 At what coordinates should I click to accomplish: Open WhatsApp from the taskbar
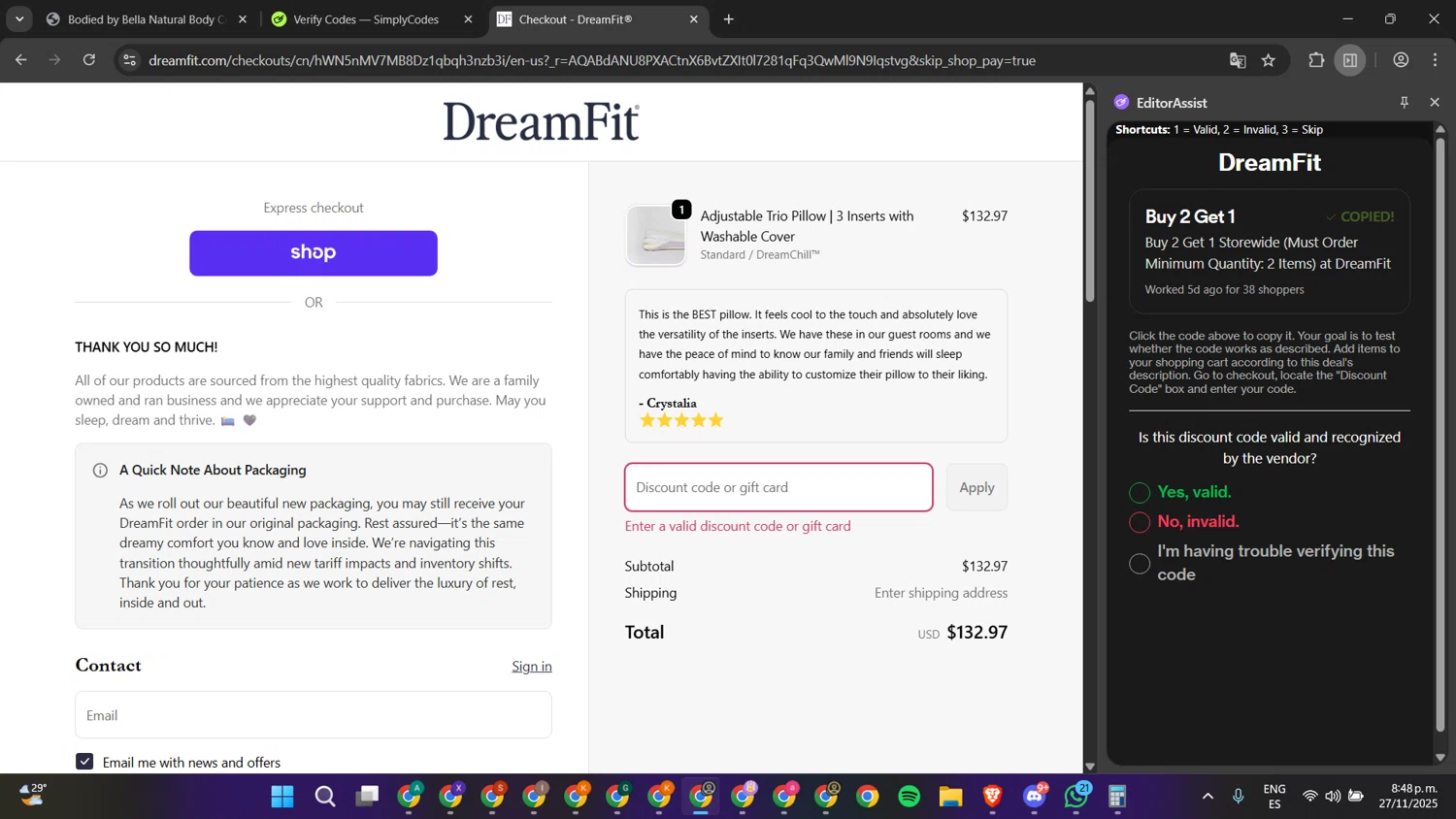click(x=1076, y=797)
